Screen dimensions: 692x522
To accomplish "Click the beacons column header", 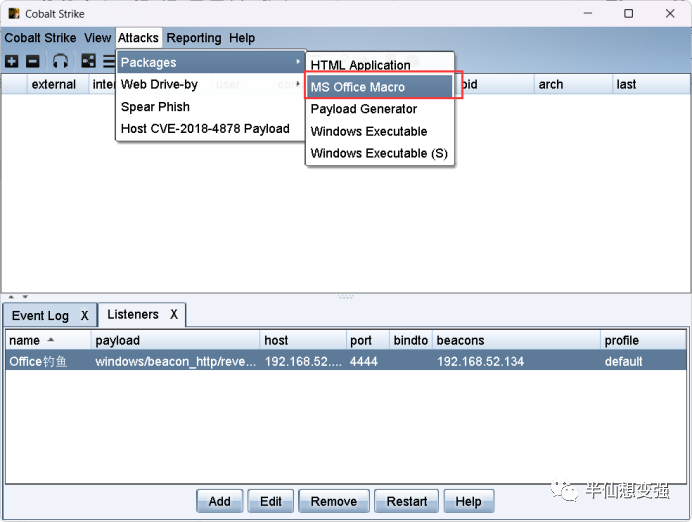I will click(516, 341).
